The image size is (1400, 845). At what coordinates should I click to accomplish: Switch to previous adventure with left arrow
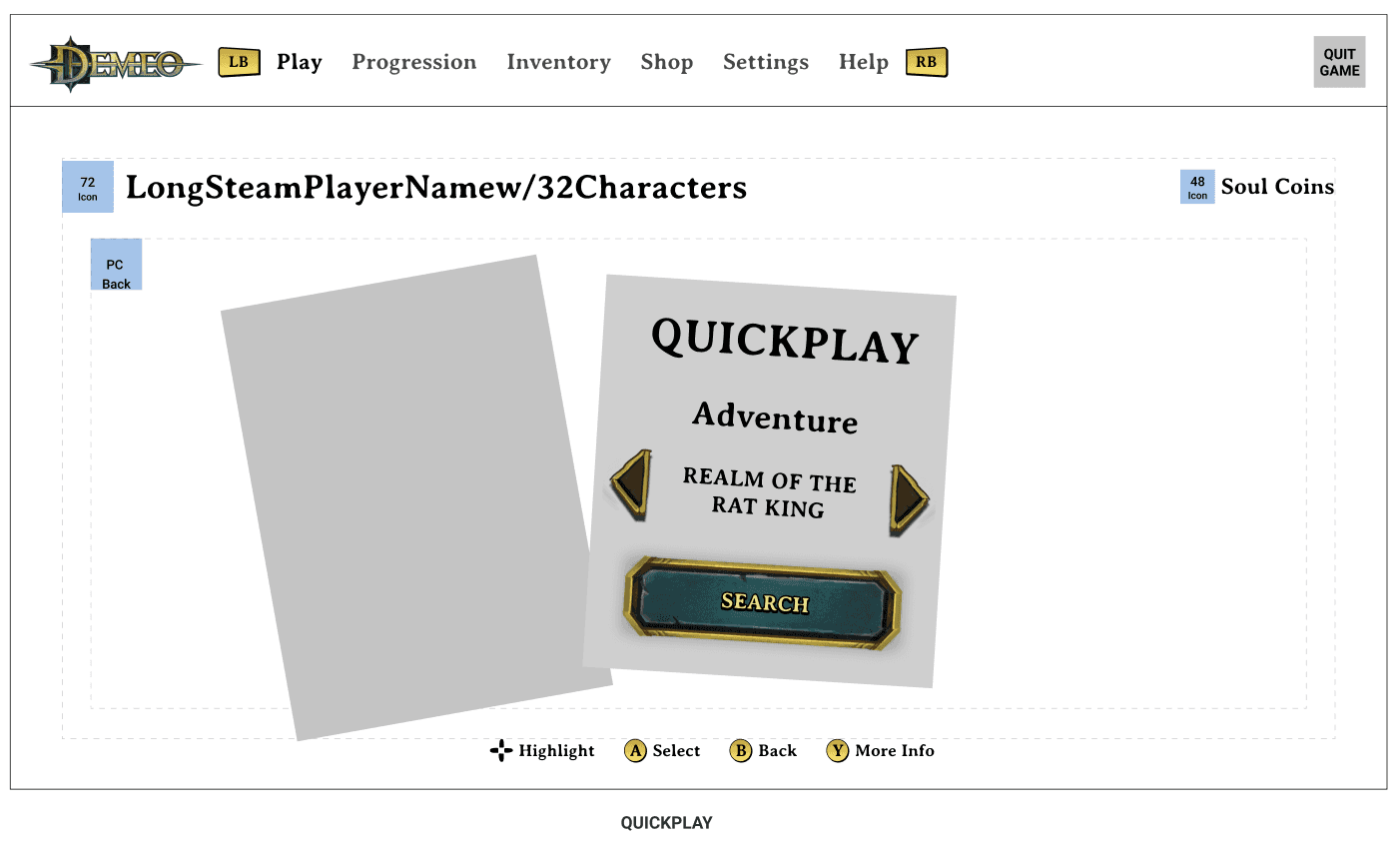pyautogui.click(x=632, y=485)
